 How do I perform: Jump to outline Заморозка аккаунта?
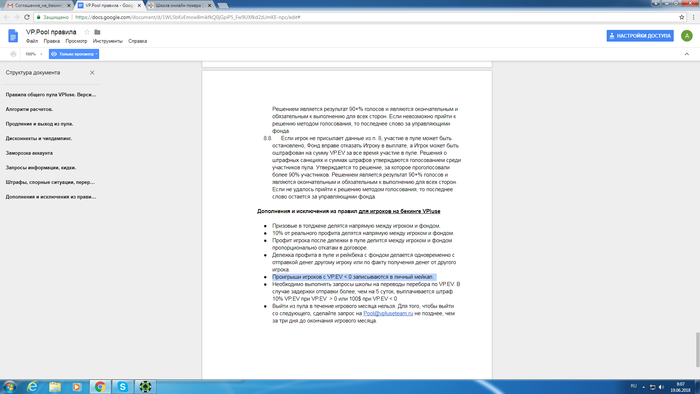click(x=29, y=153)
